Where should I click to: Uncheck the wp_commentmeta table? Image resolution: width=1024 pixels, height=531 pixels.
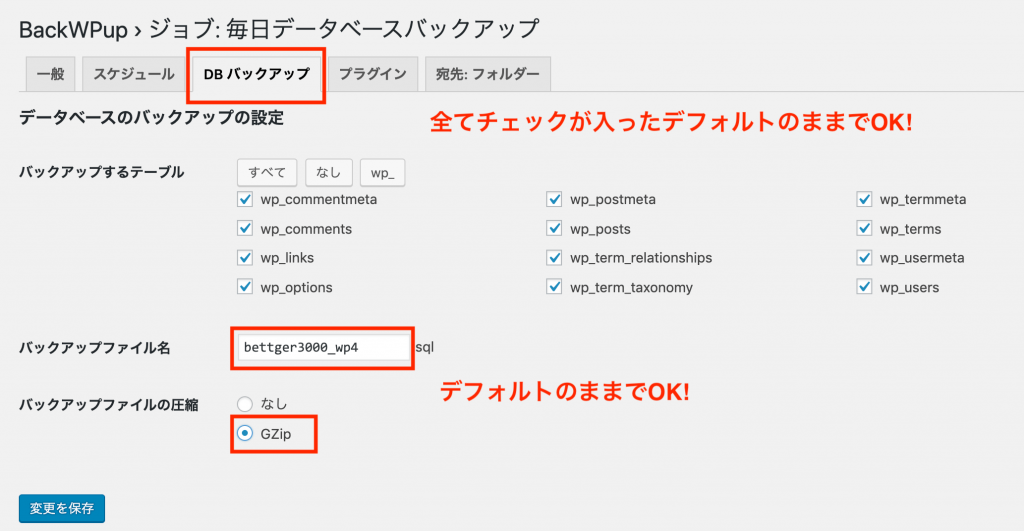point(245,199)
